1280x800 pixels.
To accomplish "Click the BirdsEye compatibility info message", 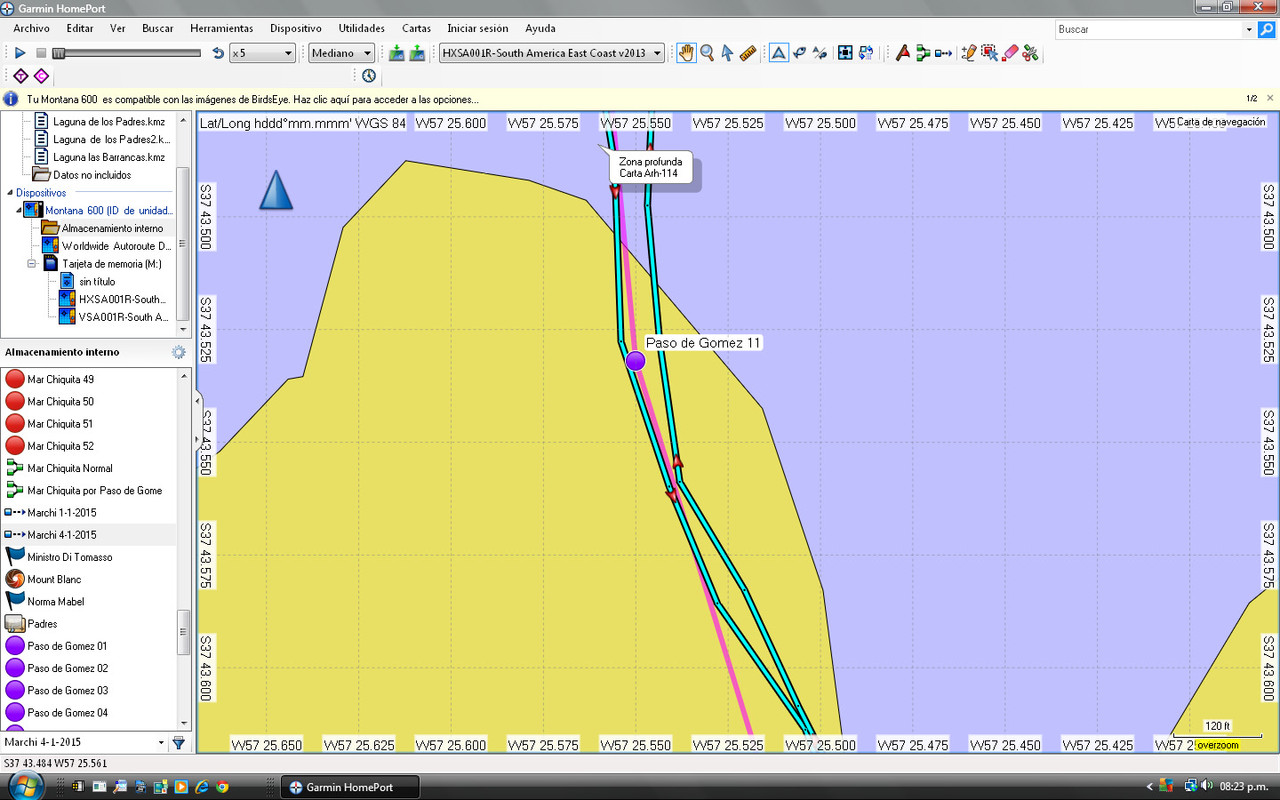I will click(x=252, y=99).
